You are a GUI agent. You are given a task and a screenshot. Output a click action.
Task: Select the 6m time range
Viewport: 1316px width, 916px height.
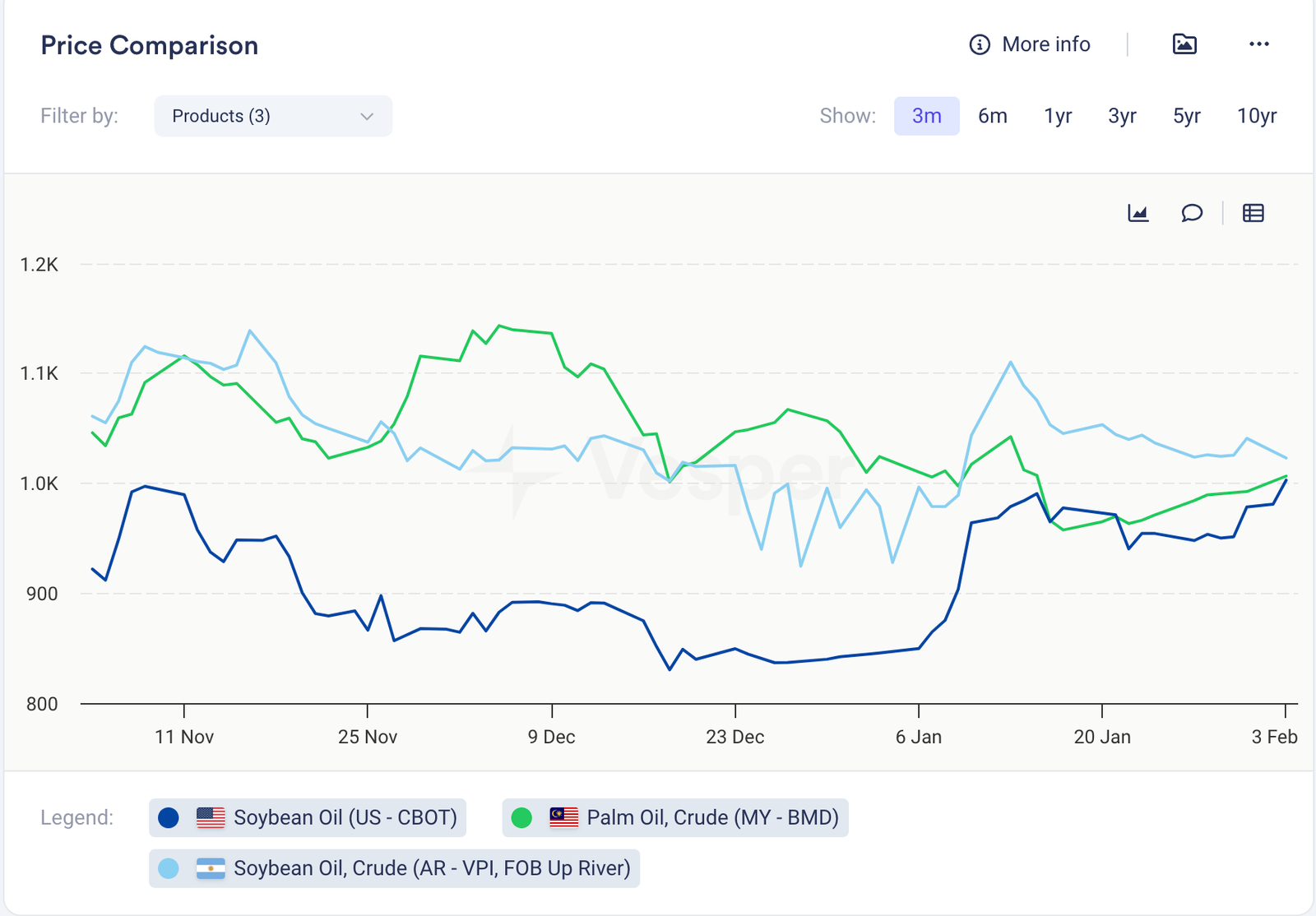click(x=993, y=116)
